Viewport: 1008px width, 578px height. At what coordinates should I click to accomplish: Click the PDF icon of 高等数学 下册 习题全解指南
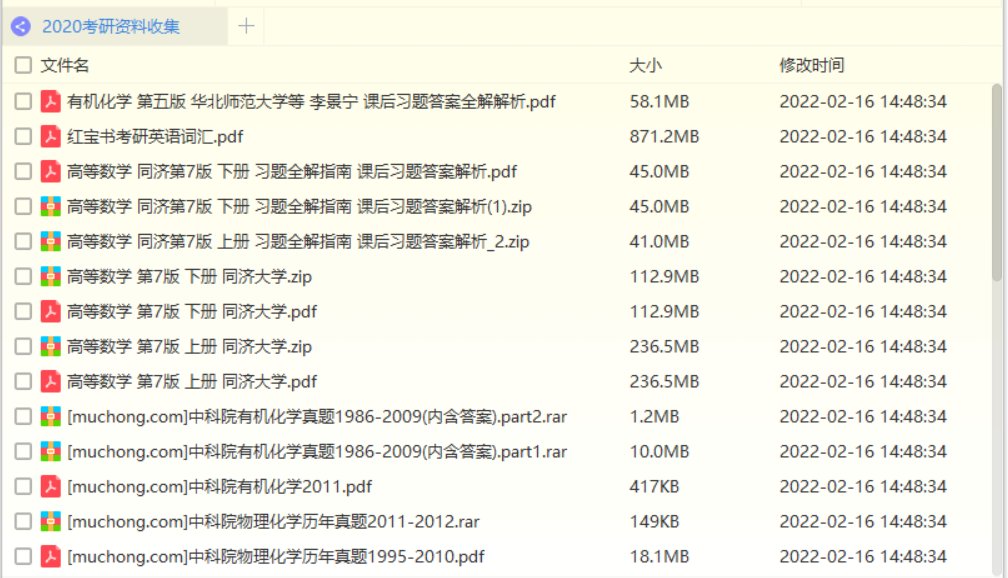click(x=48, y=171)
